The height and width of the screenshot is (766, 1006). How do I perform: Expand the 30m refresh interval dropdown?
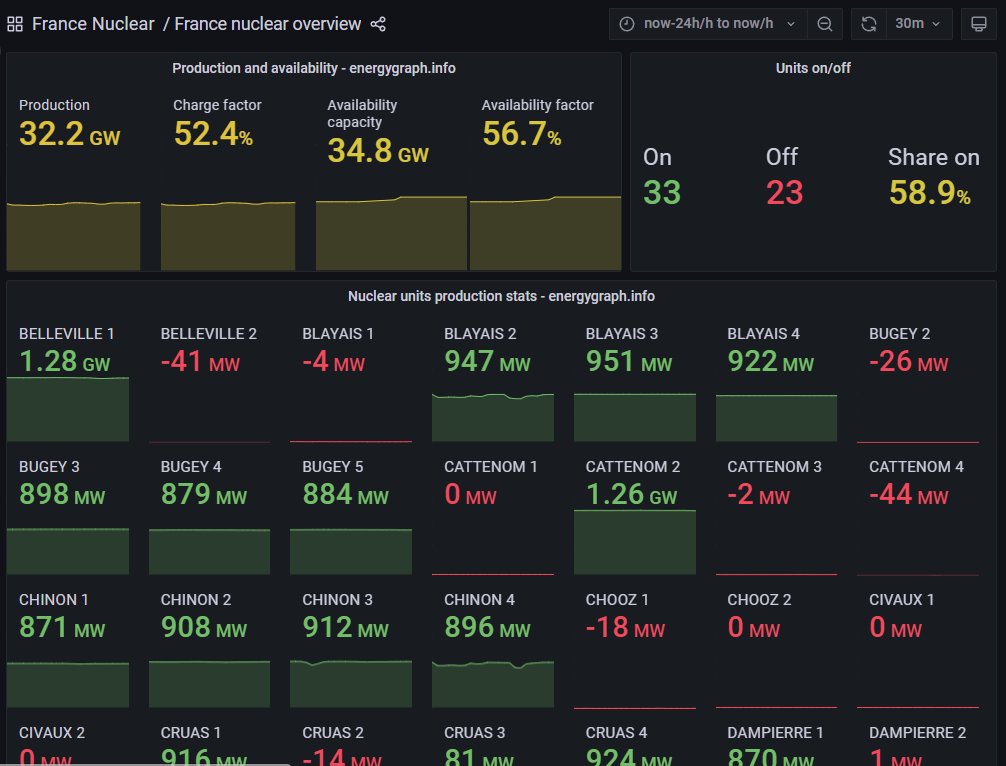coord(918,24)
